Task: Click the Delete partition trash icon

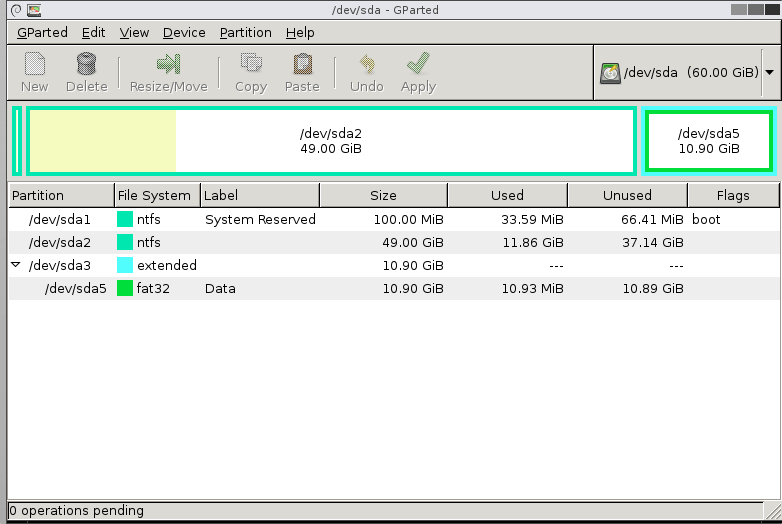Action: tap(86, 65)
